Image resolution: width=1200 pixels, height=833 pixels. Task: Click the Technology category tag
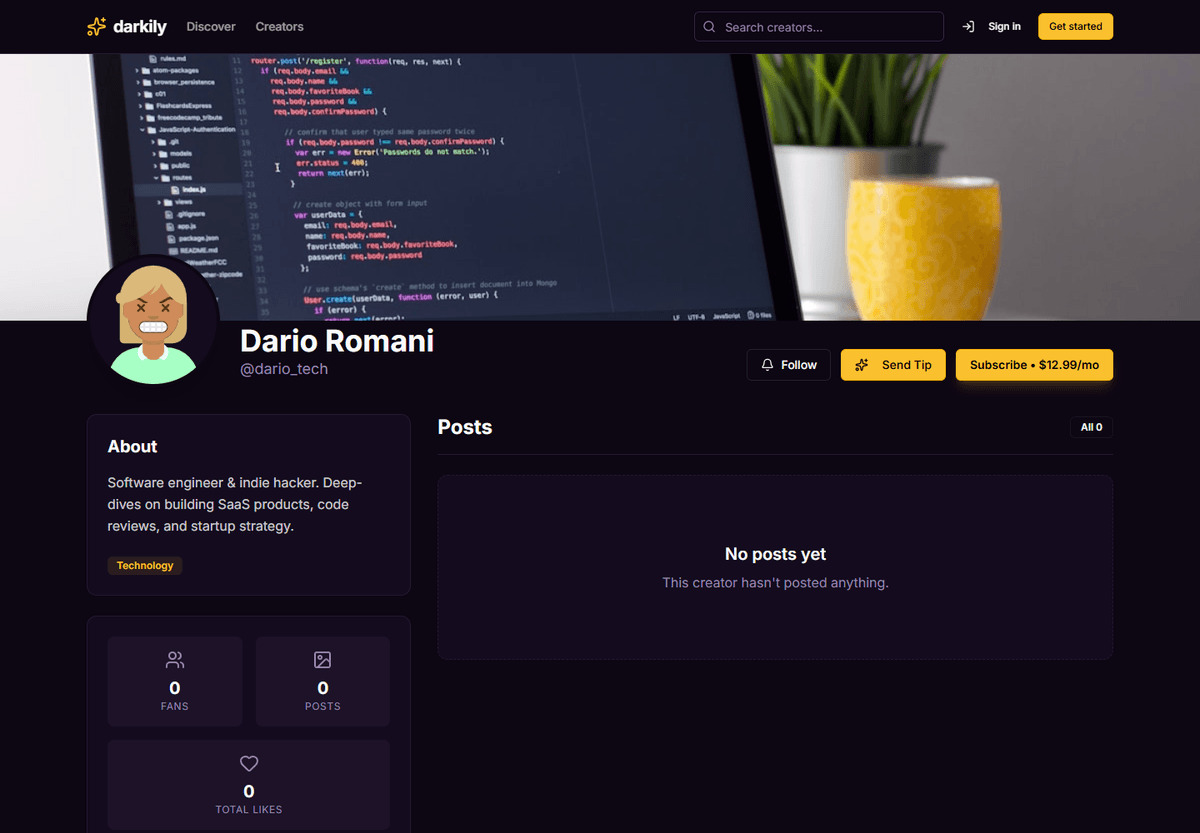[x=145, y=566]
